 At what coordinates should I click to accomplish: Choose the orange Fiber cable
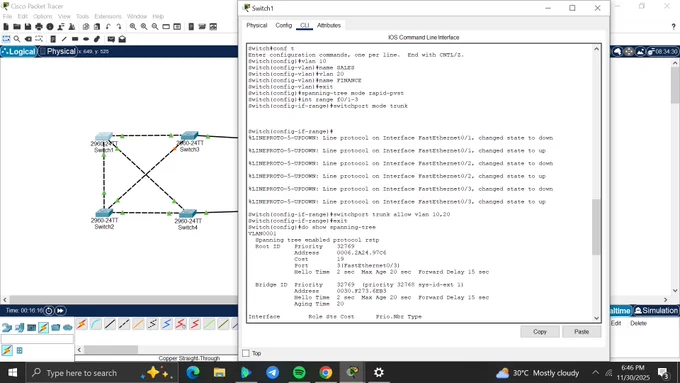138,324
